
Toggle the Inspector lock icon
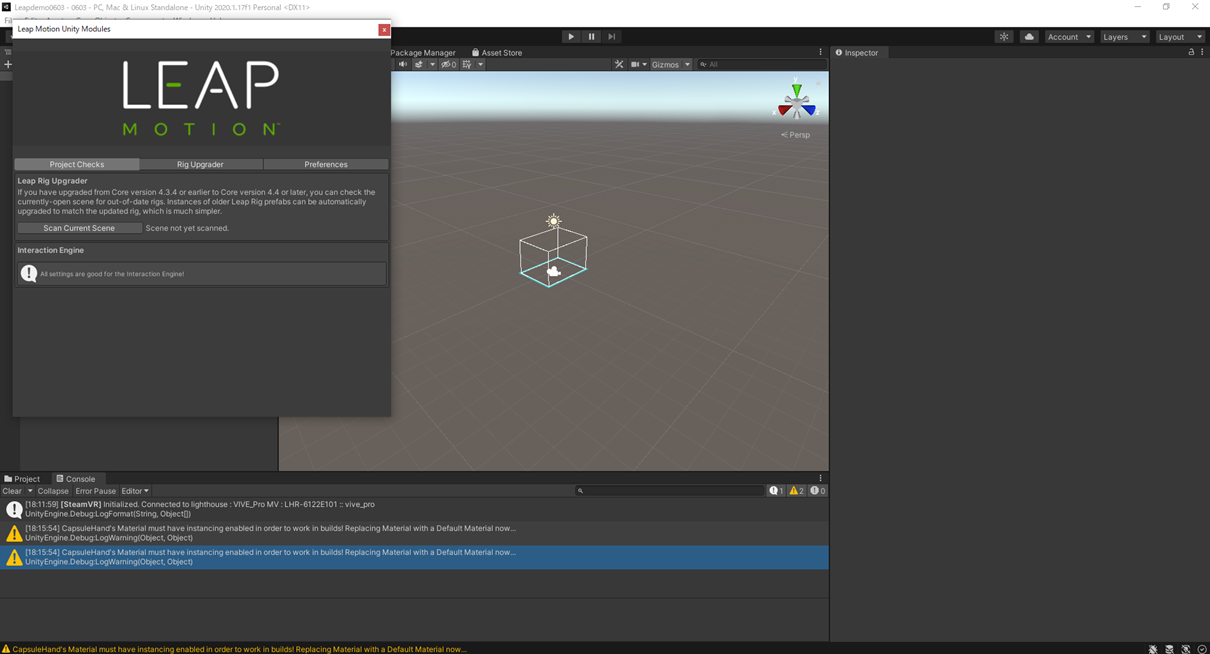coord(1191,52)
